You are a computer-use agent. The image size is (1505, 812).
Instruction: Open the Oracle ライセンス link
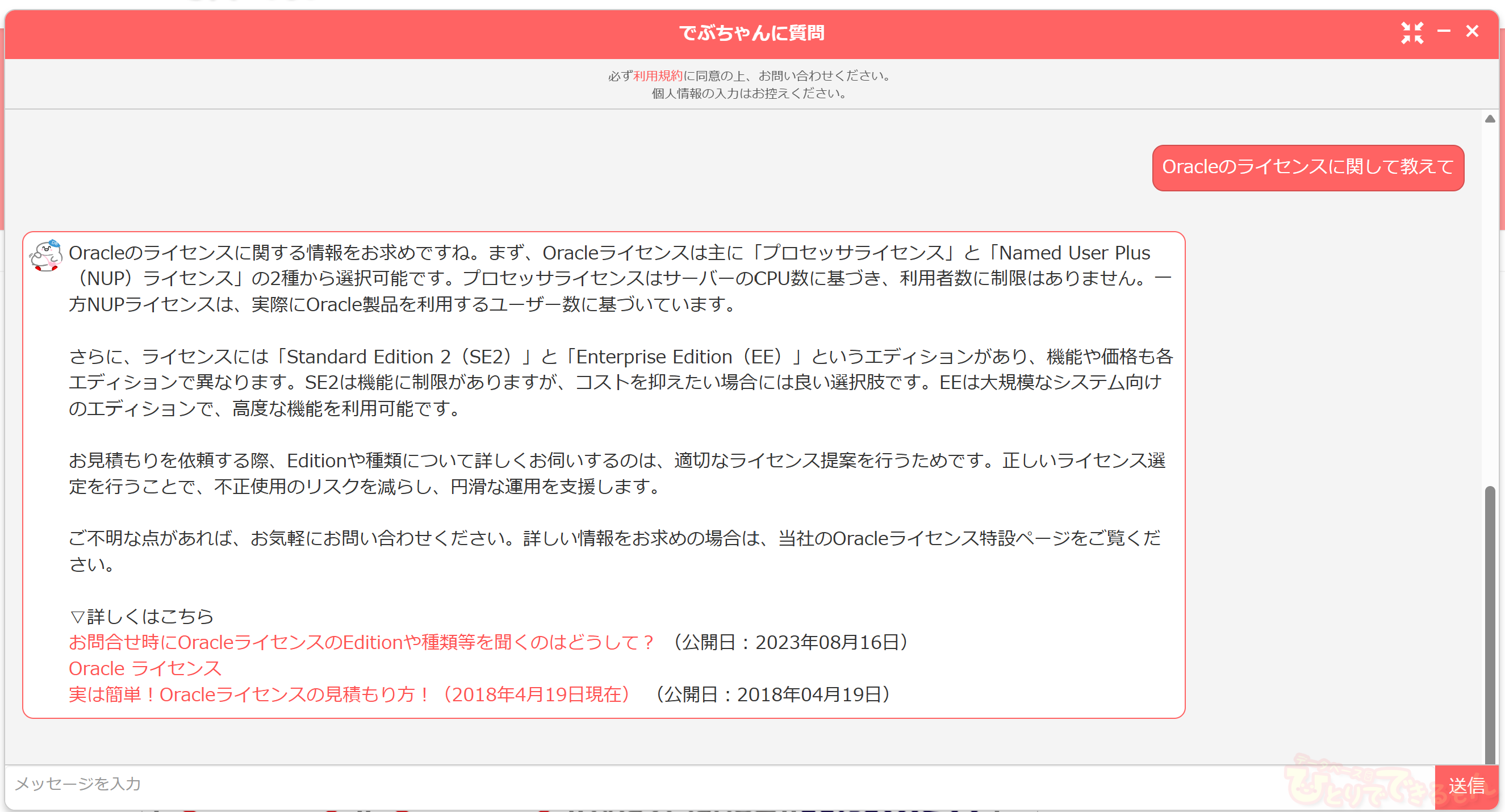145,668
